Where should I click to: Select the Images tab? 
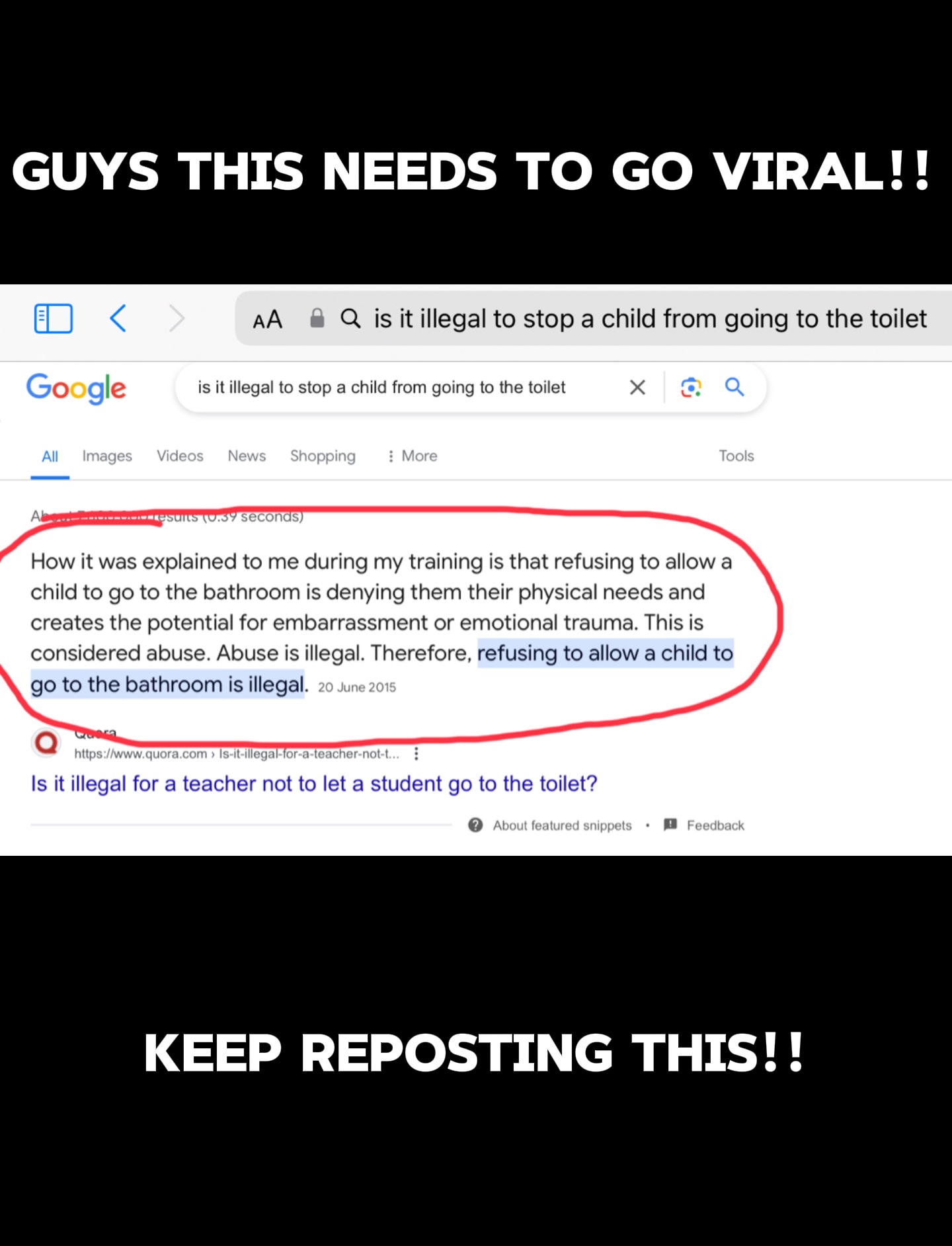[x=107, y=456]
